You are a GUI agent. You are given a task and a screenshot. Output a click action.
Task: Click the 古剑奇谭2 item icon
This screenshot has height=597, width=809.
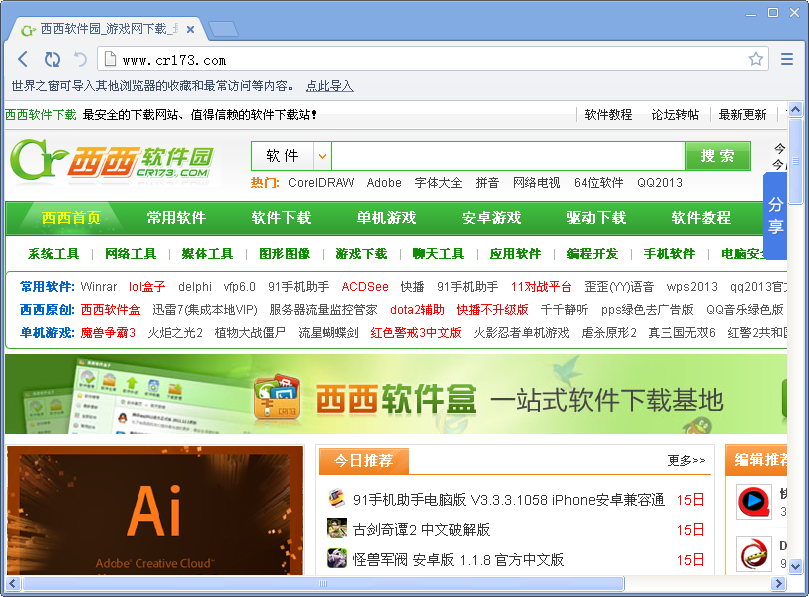tap(336, 528)
